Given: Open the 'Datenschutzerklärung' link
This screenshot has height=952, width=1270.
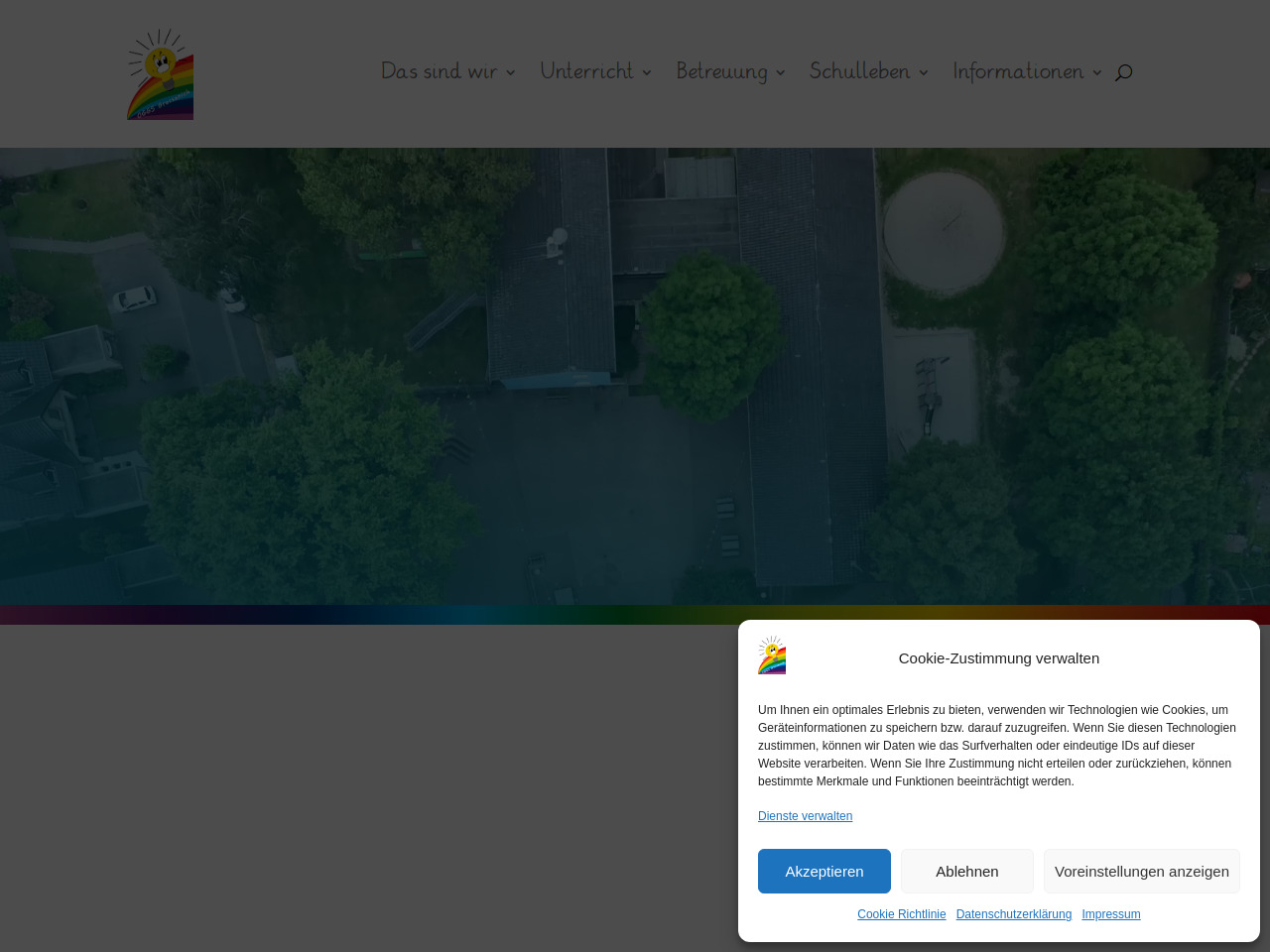Looking at the screenshot, I should tap(1013, 914).
